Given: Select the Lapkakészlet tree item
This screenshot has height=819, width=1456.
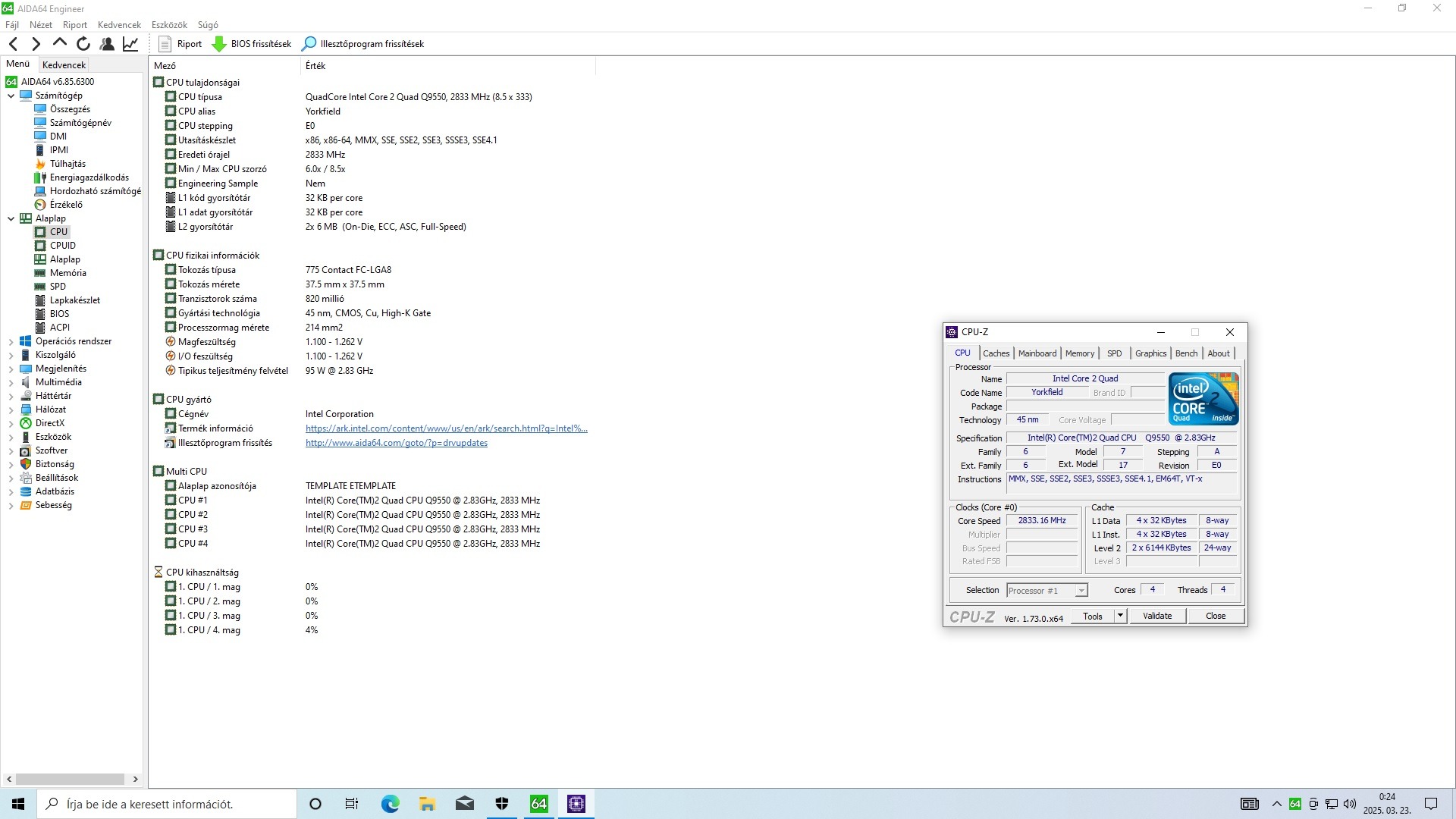Looking at the screenshot, I should tap(74, 300).
